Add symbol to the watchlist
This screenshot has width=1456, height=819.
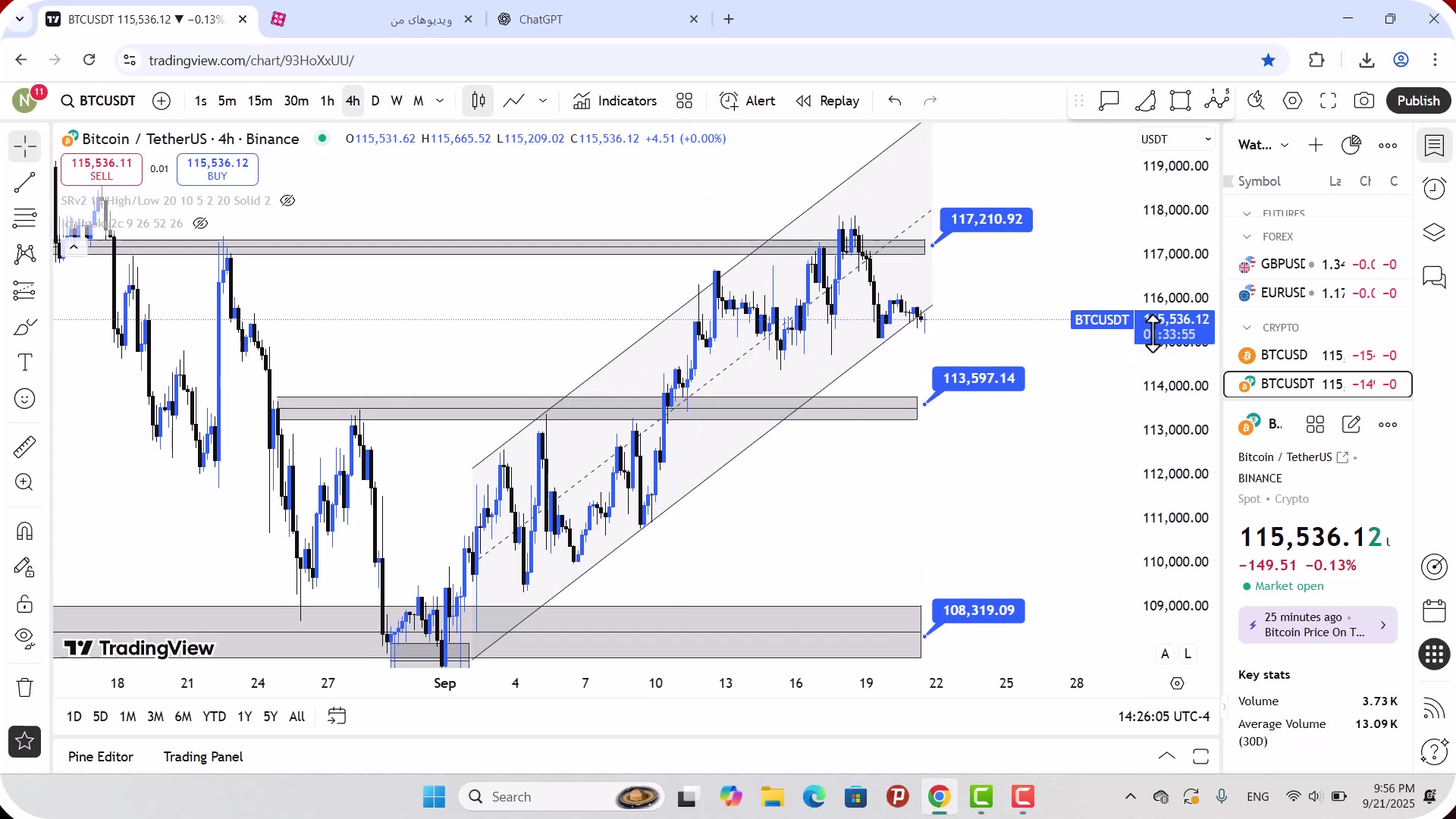click(1316, 145)
